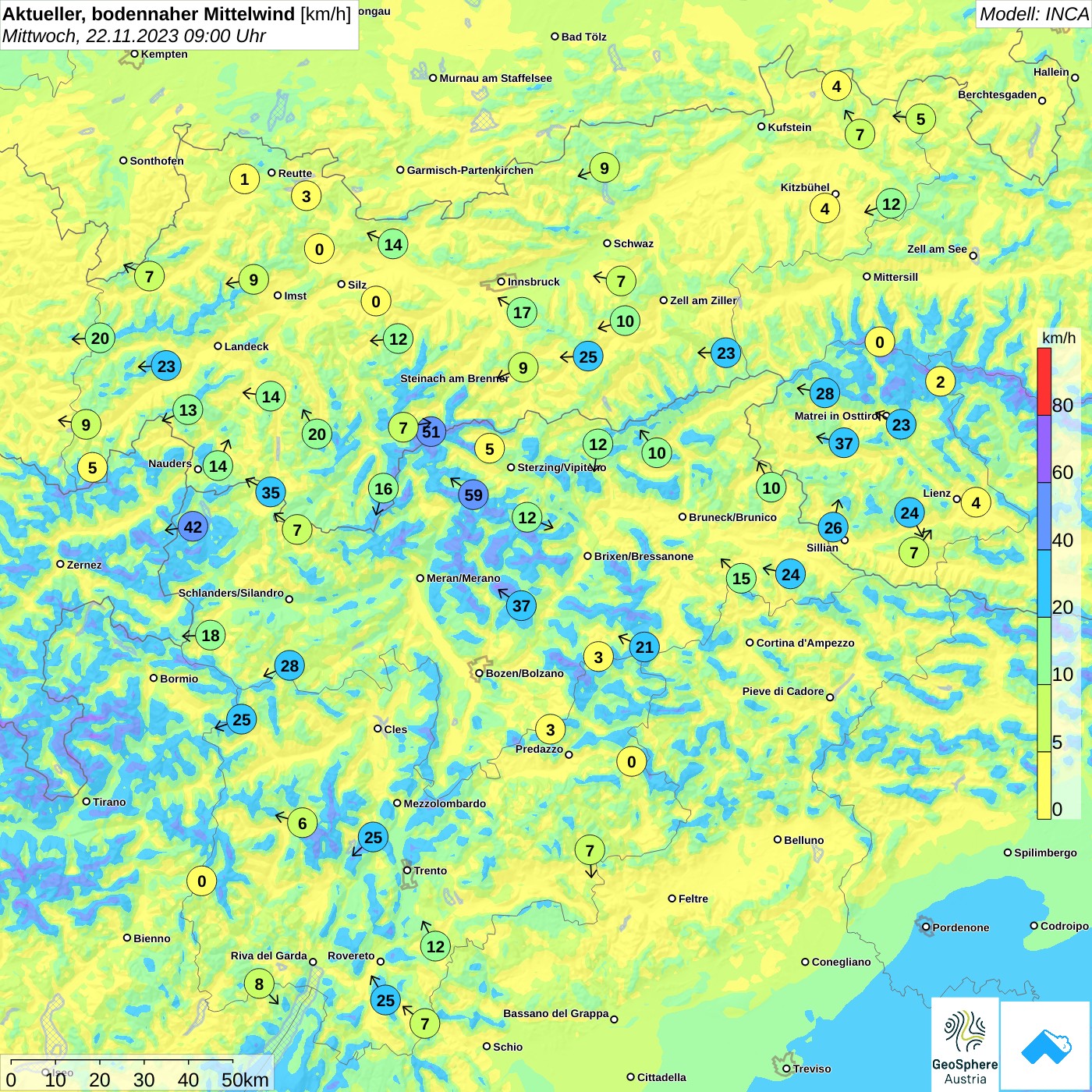Select the 35 km/h wind marker near Nauders

[x=271, y=492]
